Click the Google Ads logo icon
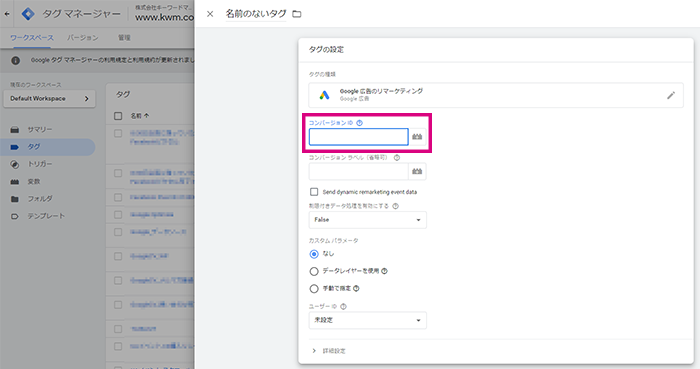Screen dimensions: 700x369 click(325, 95)
